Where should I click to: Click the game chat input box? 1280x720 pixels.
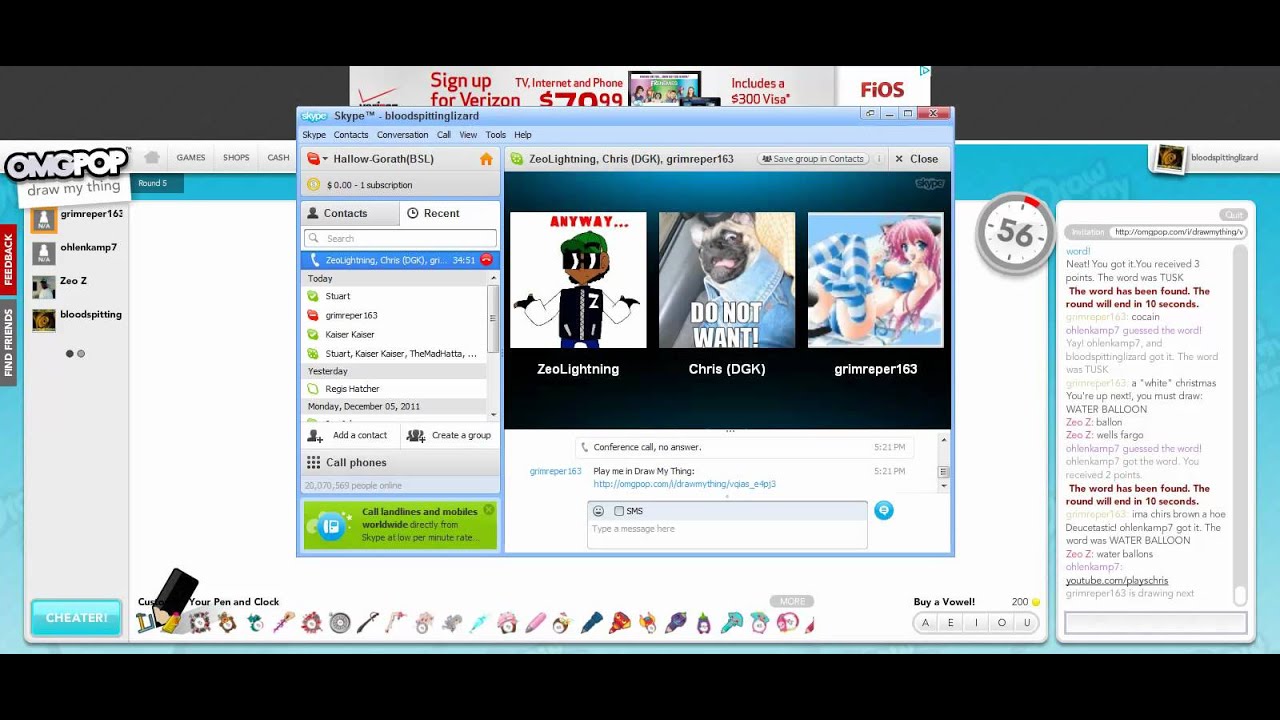[1155, 623]
